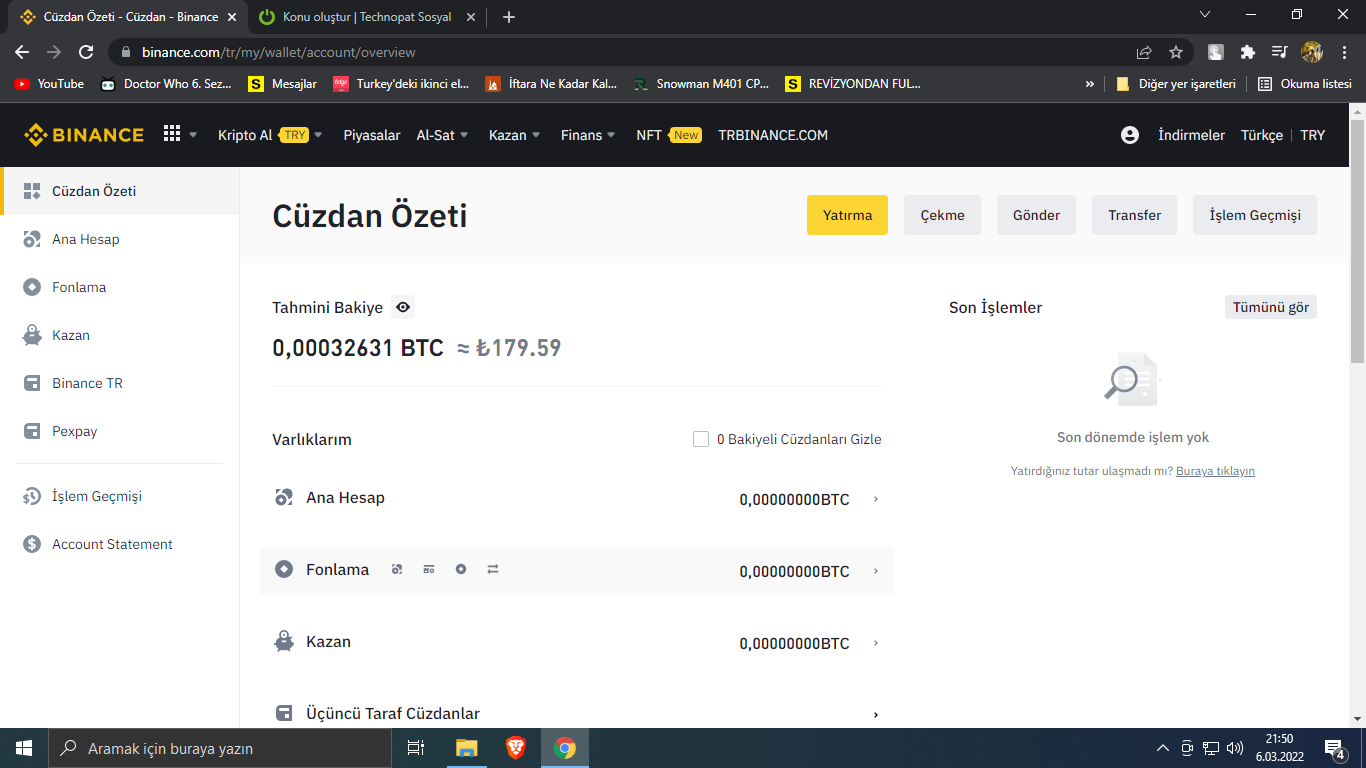The width and height of the screenshot is (1366, 768).
Task: Click the Tümünü gör button
Action: [1271, 307]
